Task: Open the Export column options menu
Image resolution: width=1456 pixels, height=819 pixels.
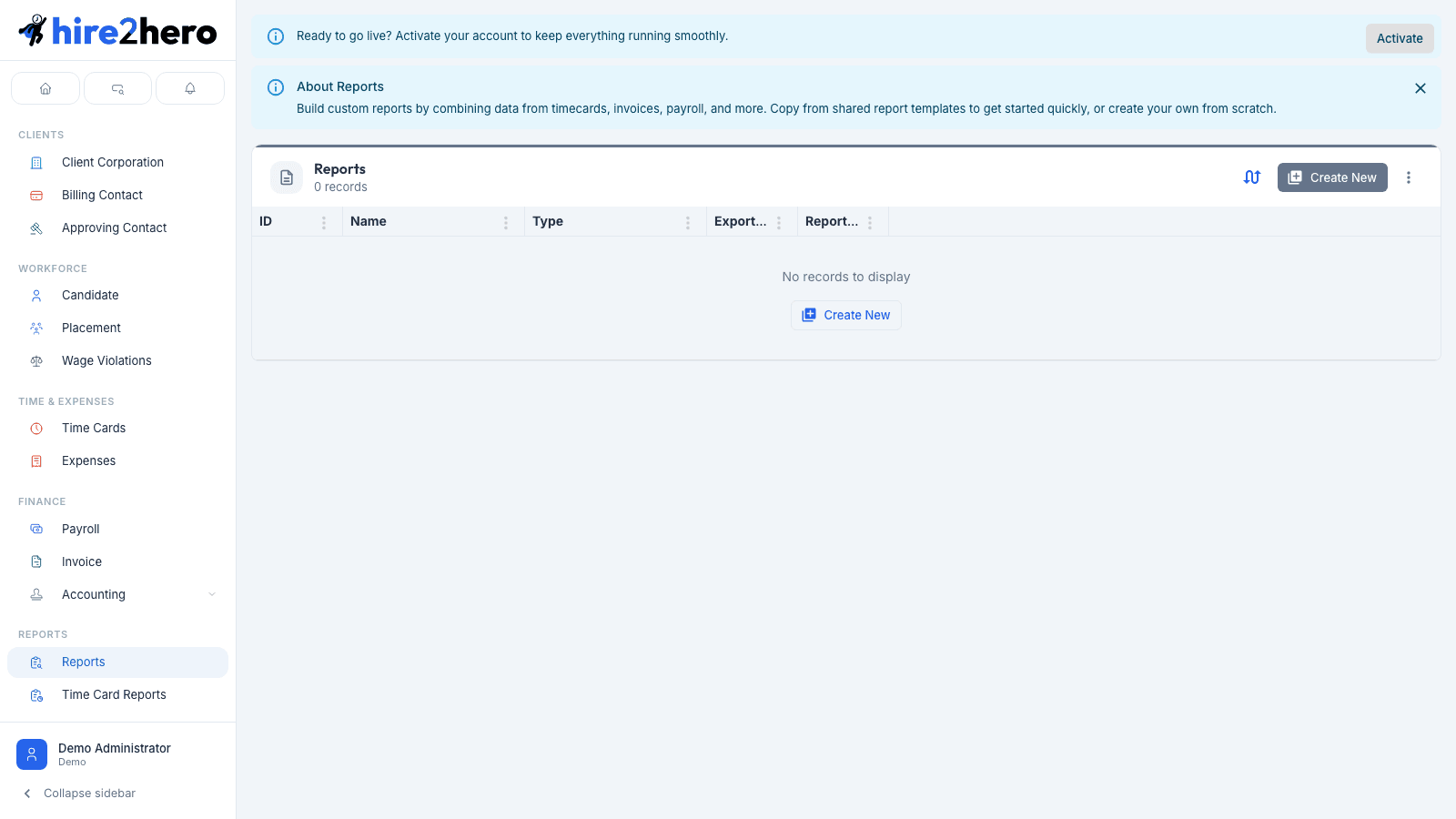Action: click(779, 222)
